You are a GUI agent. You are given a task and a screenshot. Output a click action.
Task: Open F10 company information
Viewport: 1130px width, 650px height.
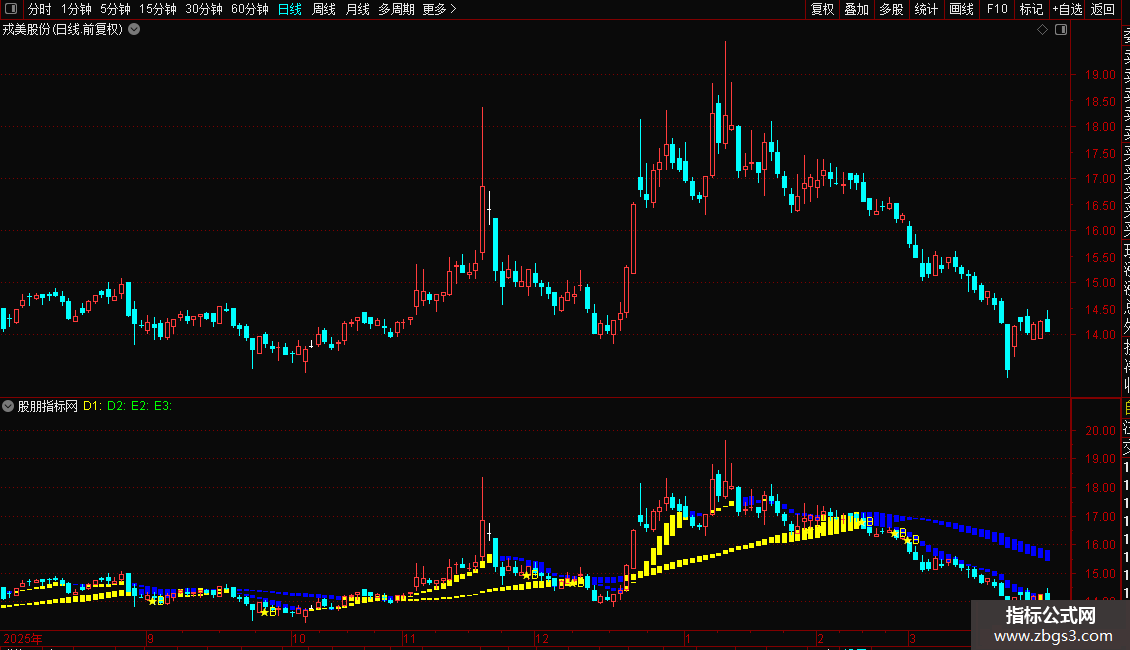click(997, 9)
